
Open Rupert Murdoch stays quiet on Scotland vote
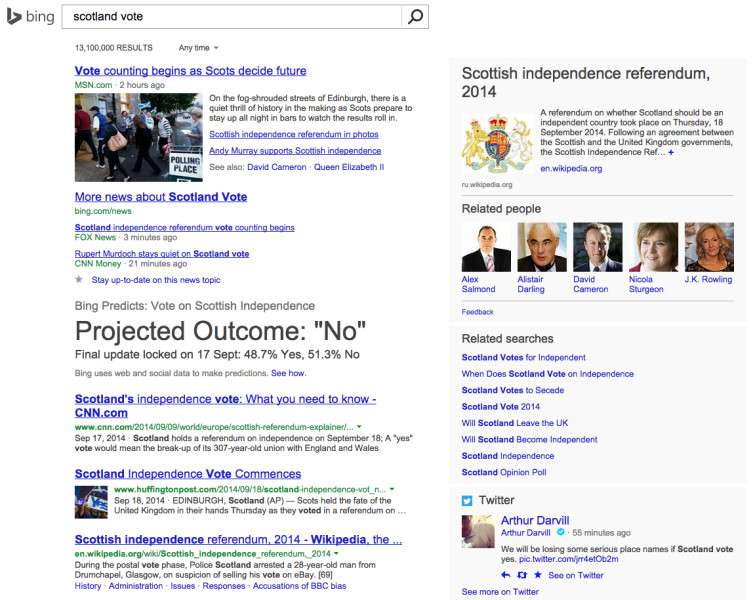pyautogui.click(x=162, y=253)
